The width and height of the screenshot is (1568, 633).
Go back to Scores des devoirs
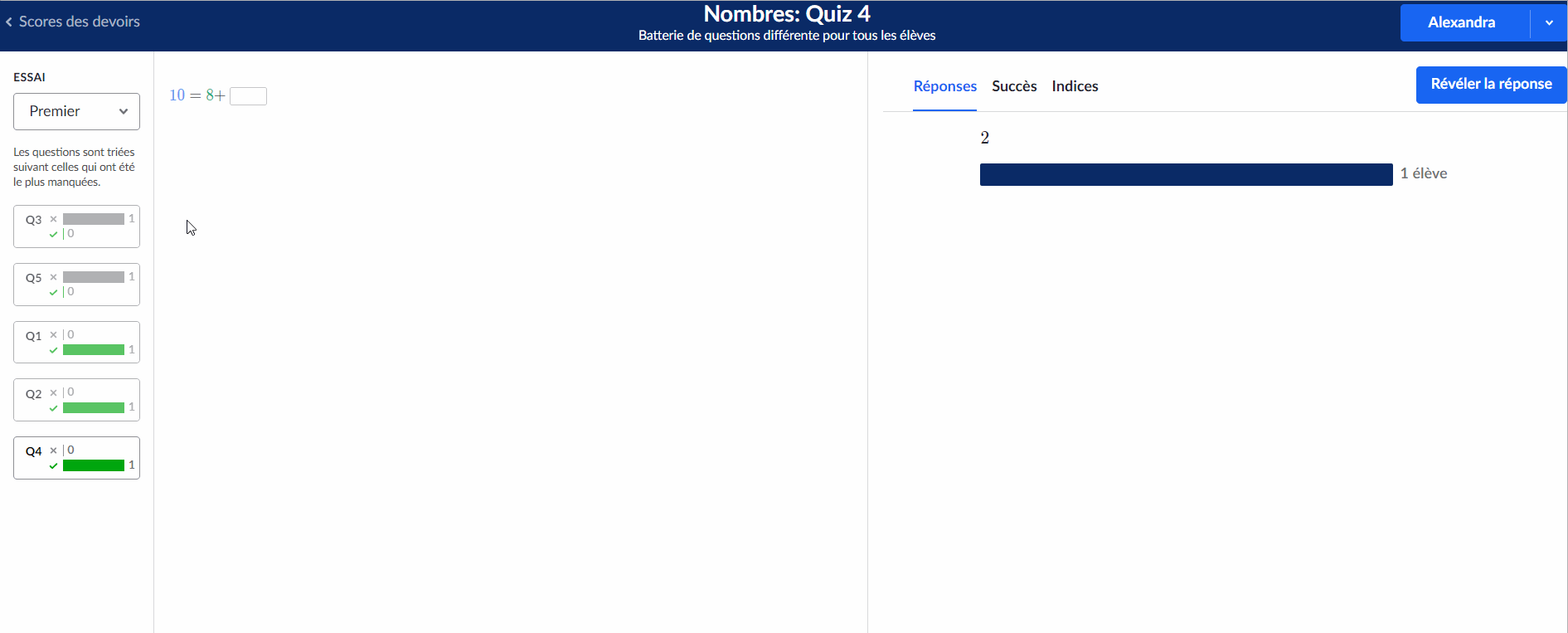[79, 22]
